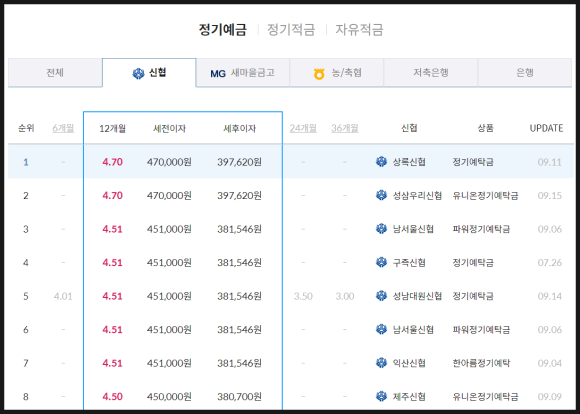
Task: Open the 저축은행 tab
Action: click(431, 73)
